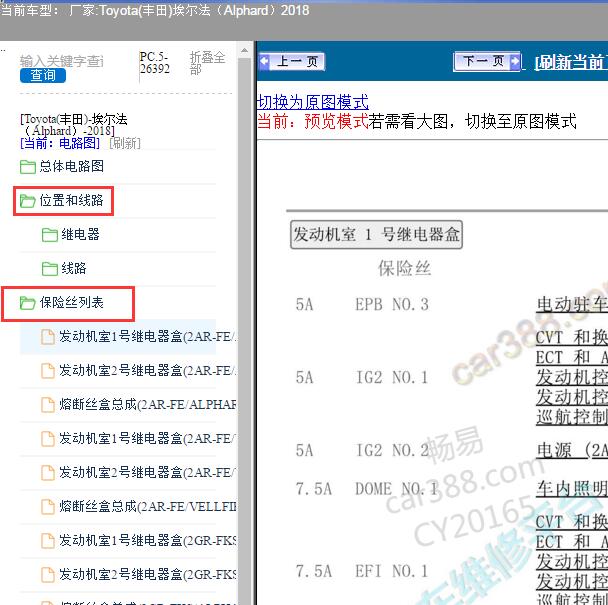Click 折叠全部 to collapse all
The width and height of the screenshot is (608, 605).
[207, 62]
